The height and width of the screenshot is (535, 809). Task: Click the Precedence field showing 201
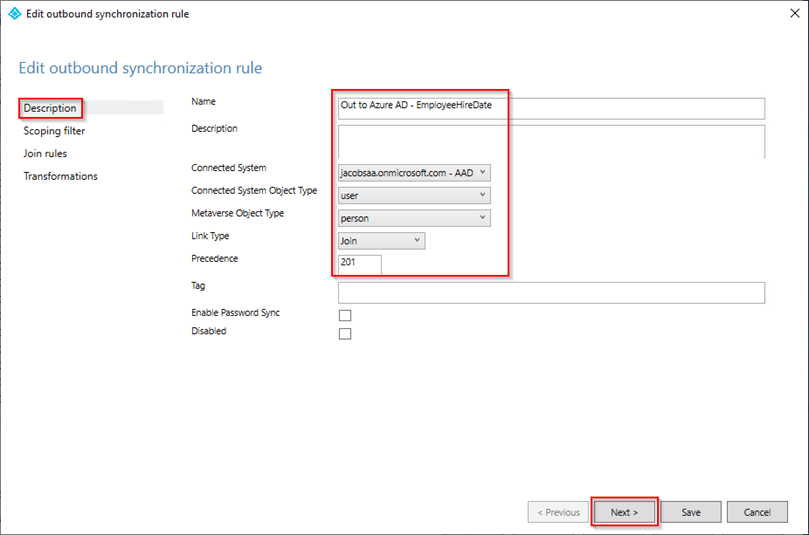tap(360, 264)
